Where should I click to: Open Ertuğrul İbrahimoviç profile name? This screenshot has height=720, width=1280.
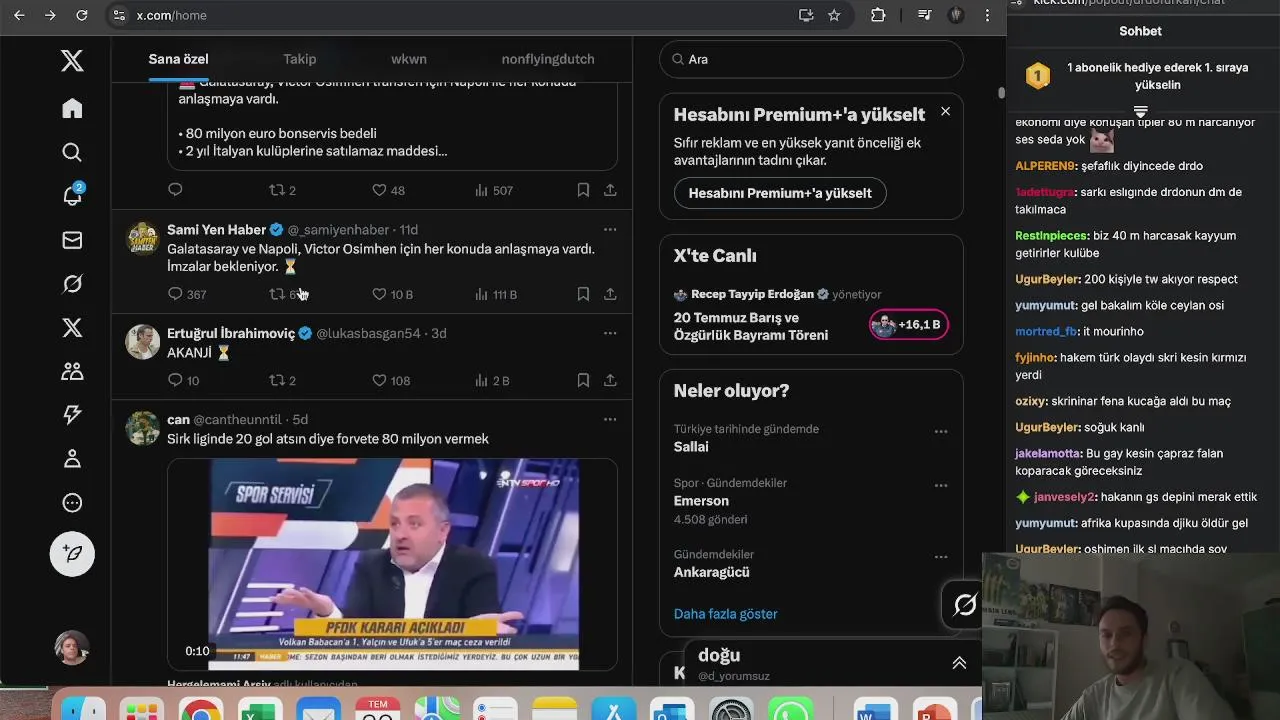click(x=231, y=333)
